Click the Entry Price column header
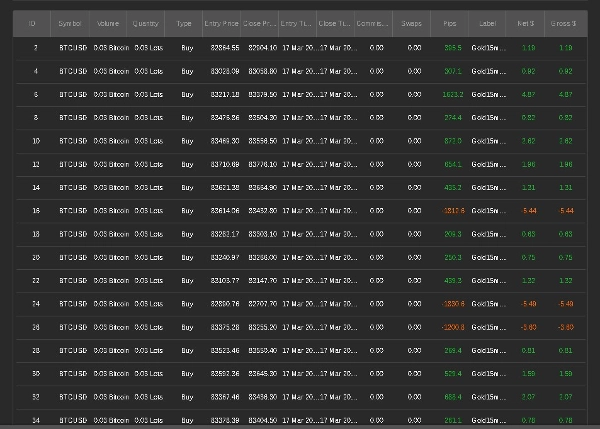Viewport: 600px width, 429px height. click(222, 22)
